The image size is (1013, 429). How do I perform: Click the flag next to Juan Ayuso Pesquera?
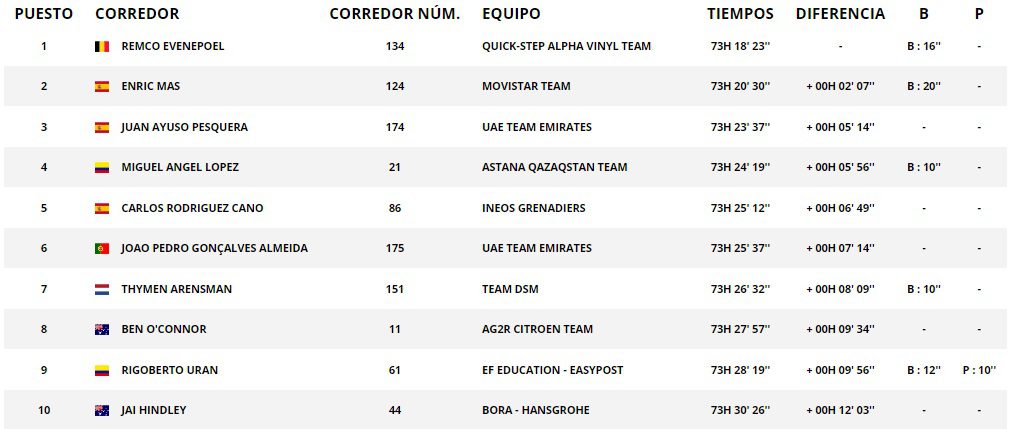click(x=102, y=128)
